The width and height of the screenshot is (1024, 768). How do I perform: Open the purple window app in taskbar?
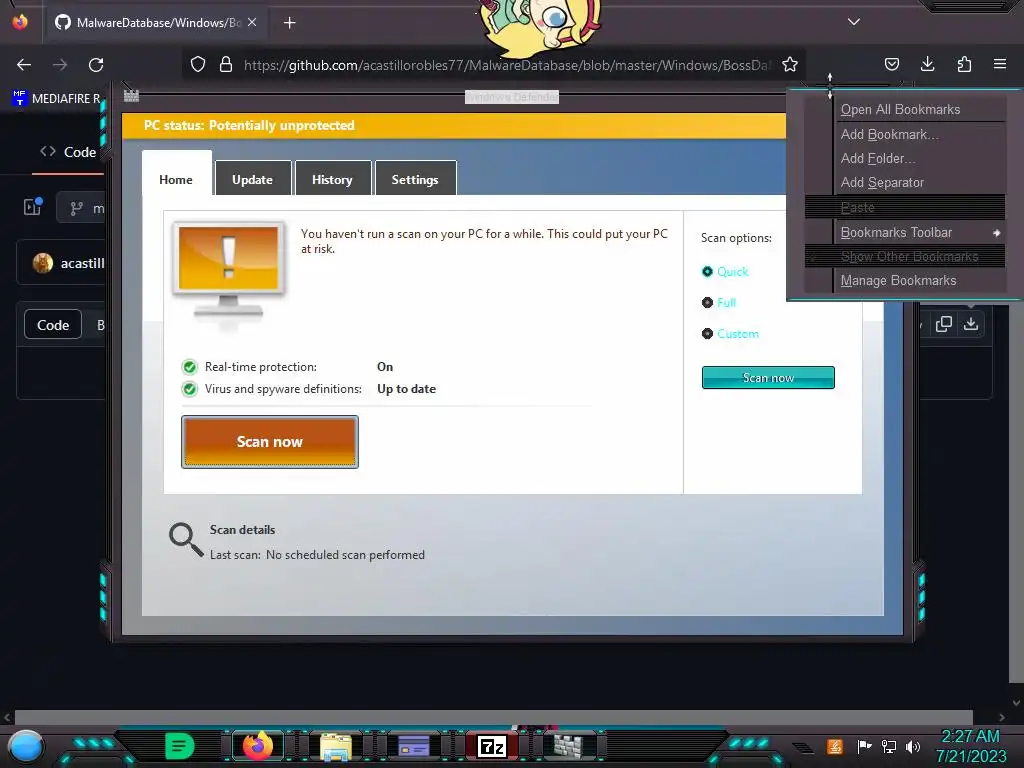tap(413, 746)
